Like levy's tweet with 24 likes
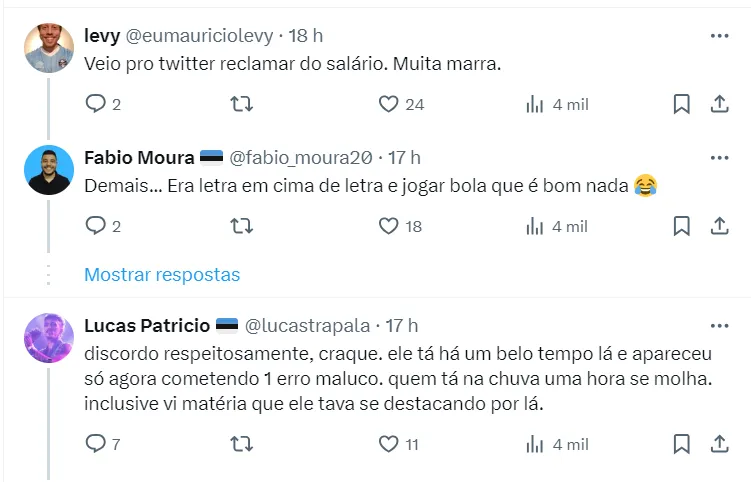 (389, 105)
